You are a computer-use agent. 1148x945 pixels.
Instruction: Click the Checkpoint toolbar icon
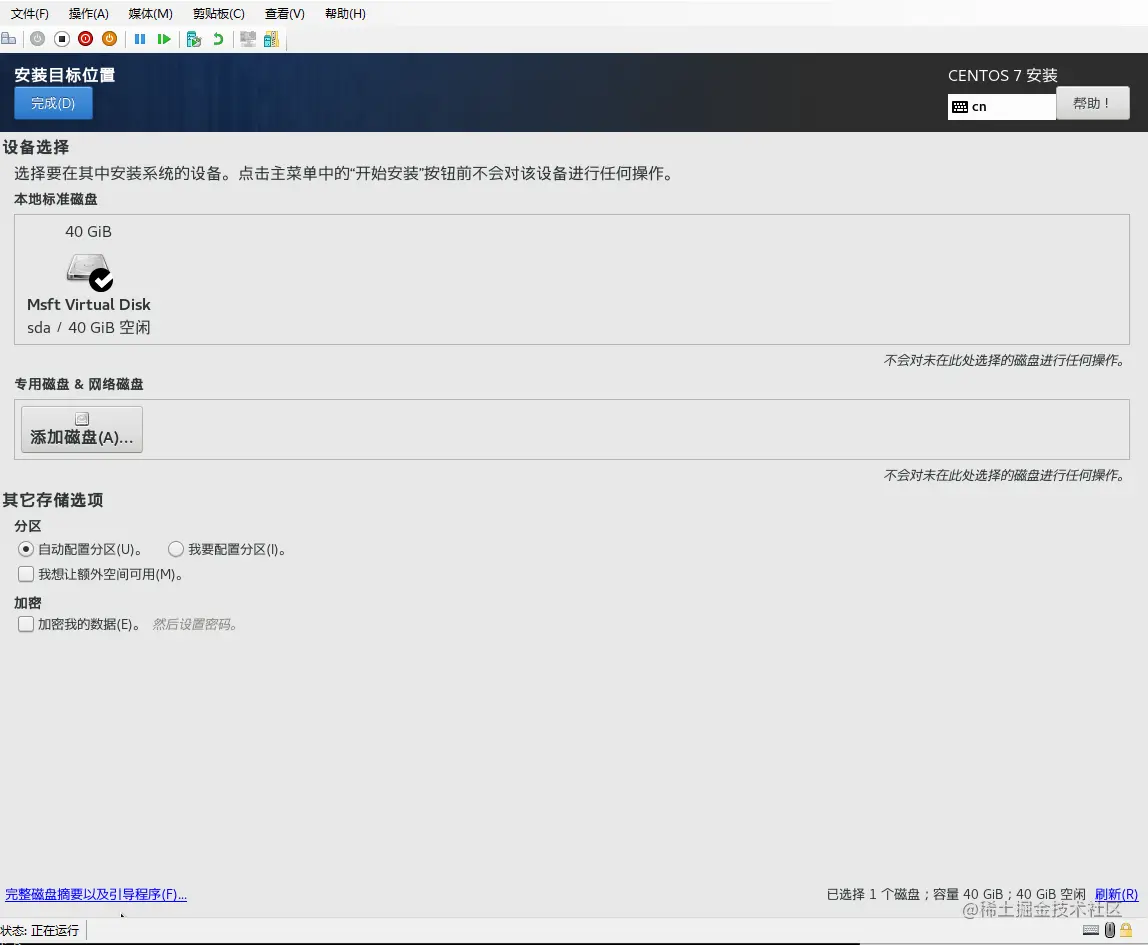(x=194, y=40)
